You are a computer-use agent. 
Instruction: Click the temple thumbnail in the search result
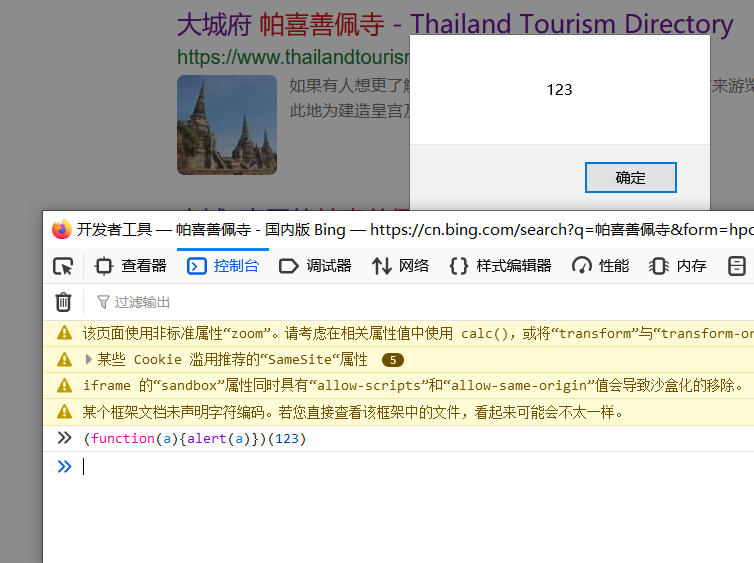point(227,125)
